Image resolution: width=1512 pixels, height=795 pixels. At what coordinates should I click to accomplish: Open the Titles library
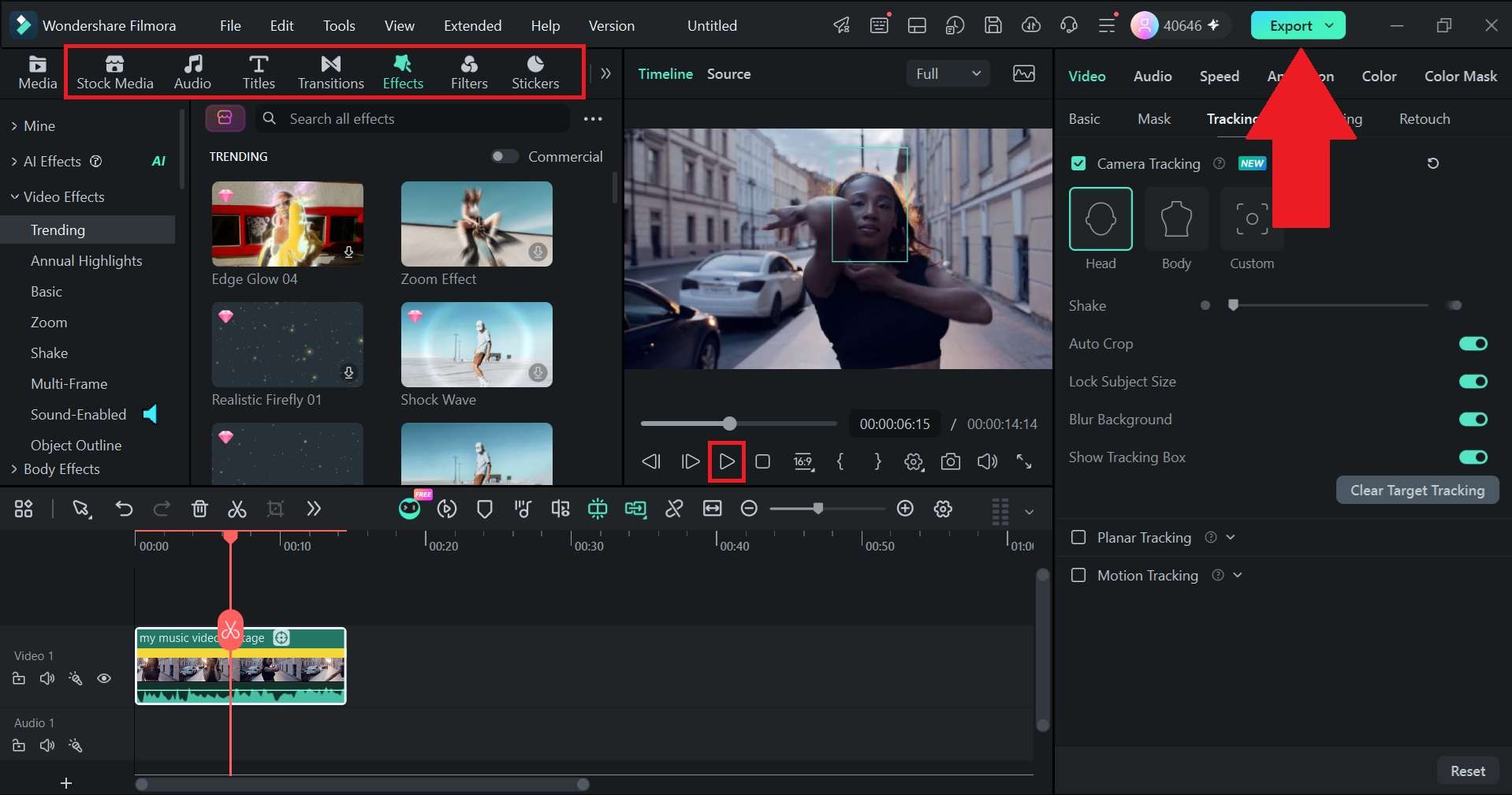point(259,72)
